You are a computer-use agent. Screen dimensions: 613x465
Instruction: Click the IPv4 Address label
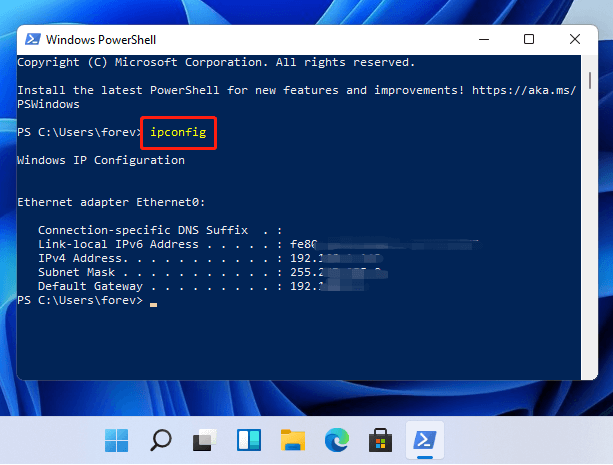click(x=82, y=259)
